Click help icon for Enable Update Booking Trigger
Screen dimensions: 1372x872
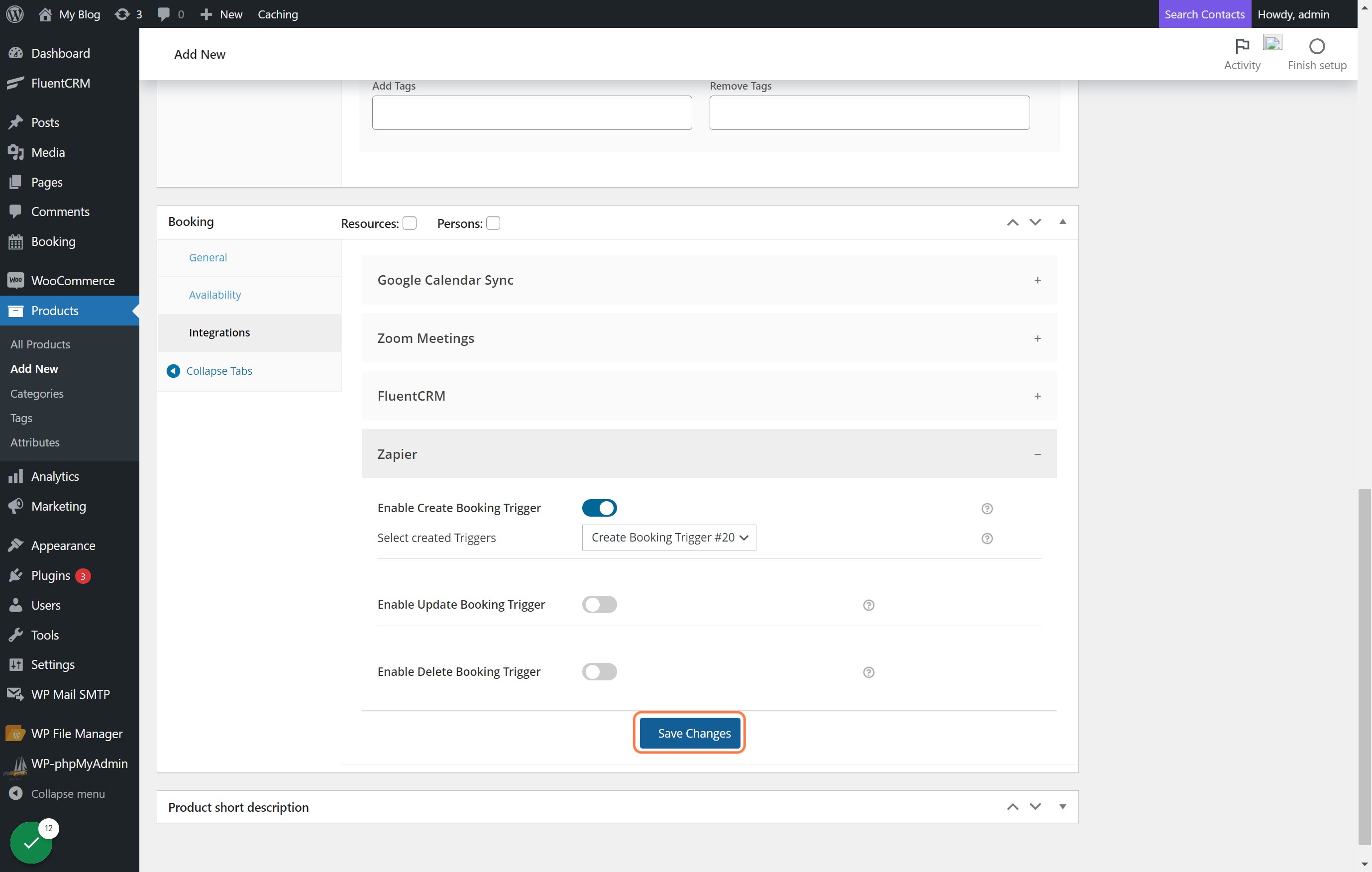(x=868, y=605)
